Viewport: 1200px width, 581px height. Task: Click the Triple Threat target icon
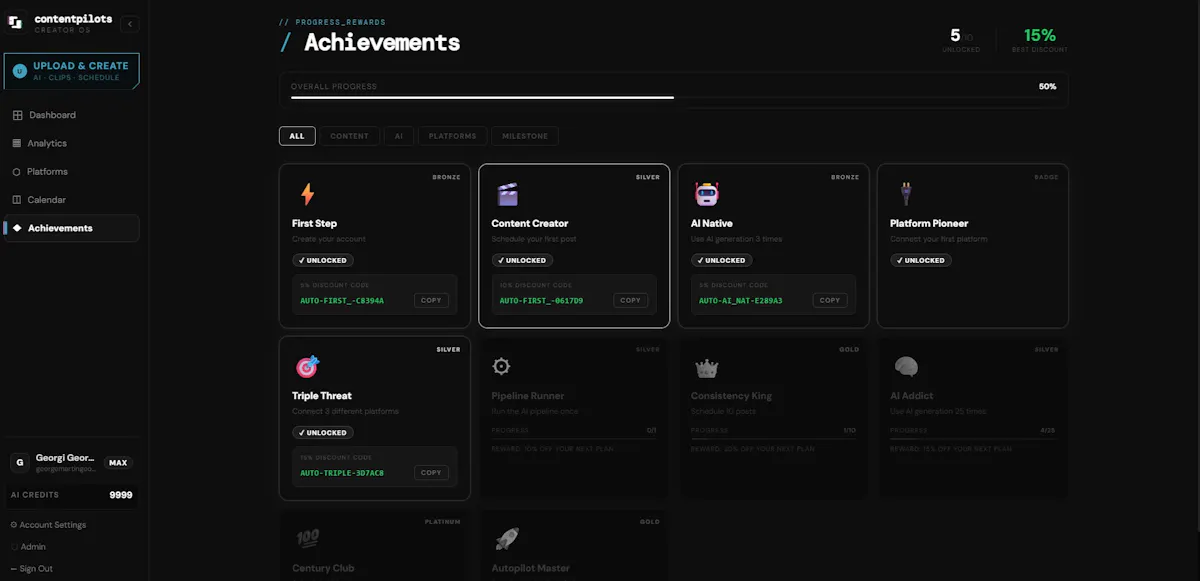pyautogui.click(x=307, y=366)
